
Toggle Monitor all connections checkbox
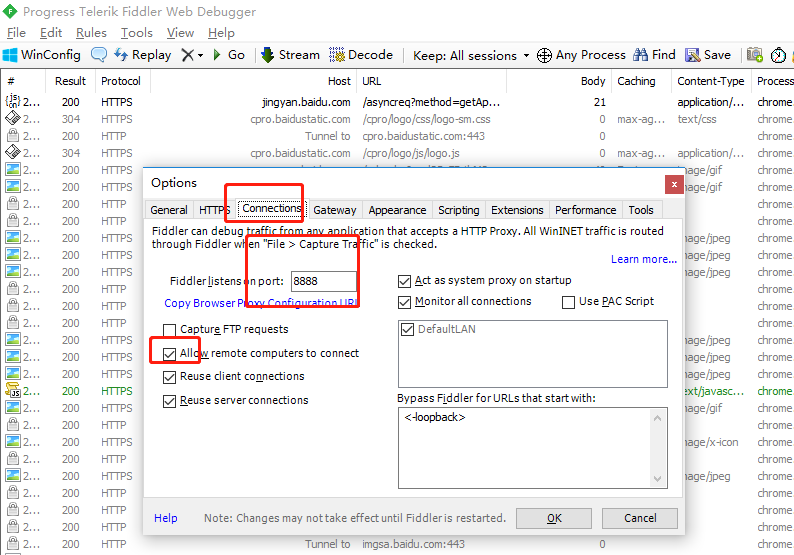pos(404,302)
